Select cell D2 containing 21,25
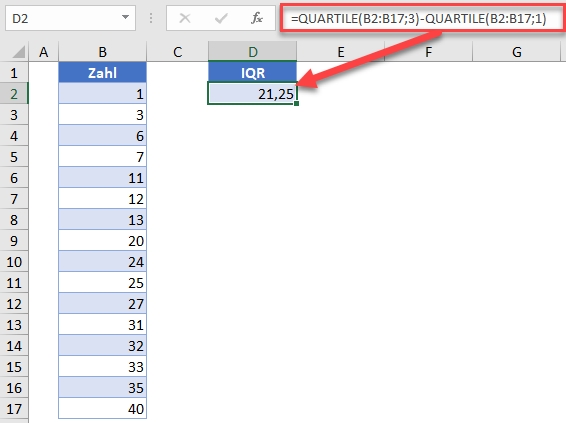Image resolution: width=566 pixels, height=423 pixels. click(252, 93)
